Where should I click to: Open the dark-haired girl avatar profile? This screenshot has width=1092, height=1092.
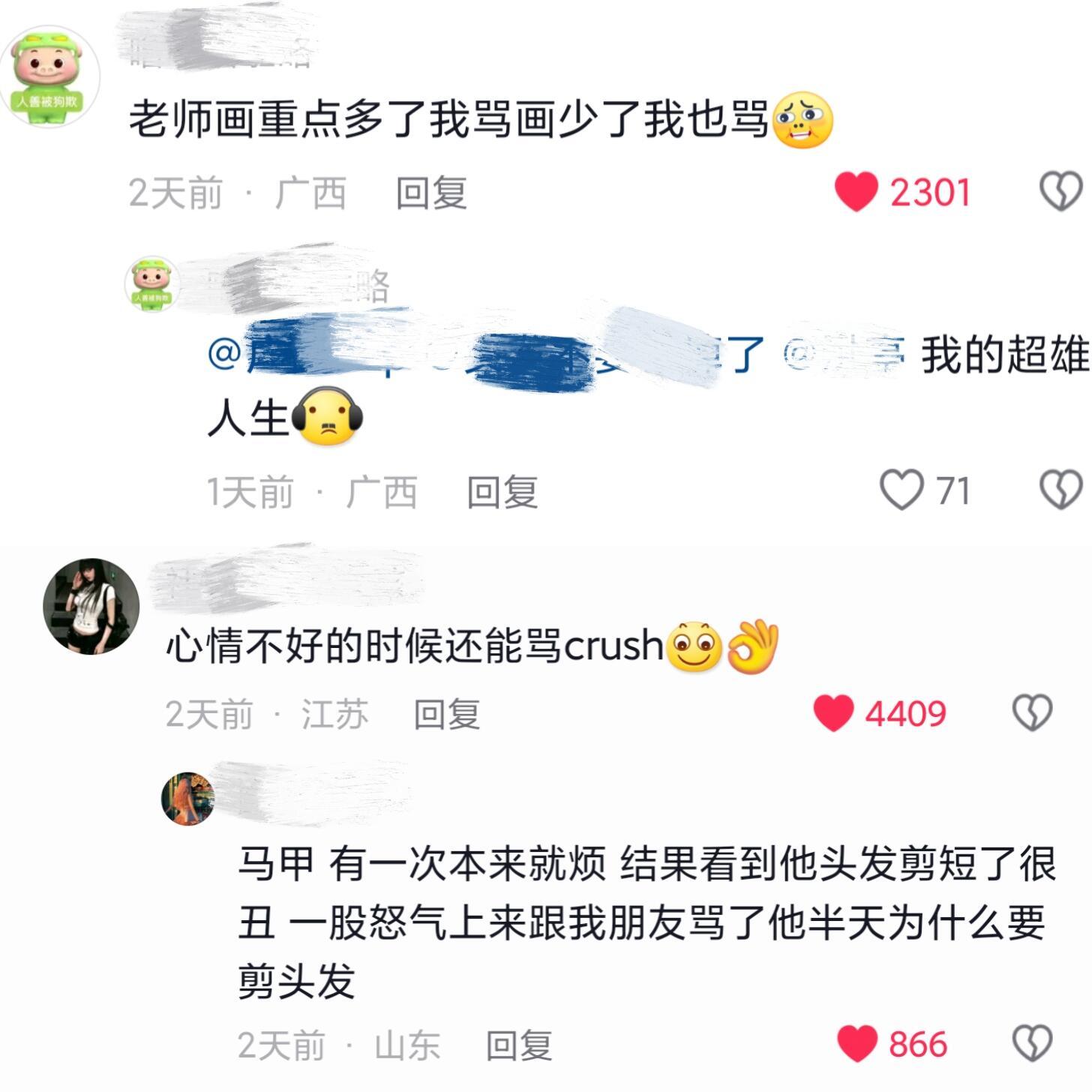(x=91, y=606)
